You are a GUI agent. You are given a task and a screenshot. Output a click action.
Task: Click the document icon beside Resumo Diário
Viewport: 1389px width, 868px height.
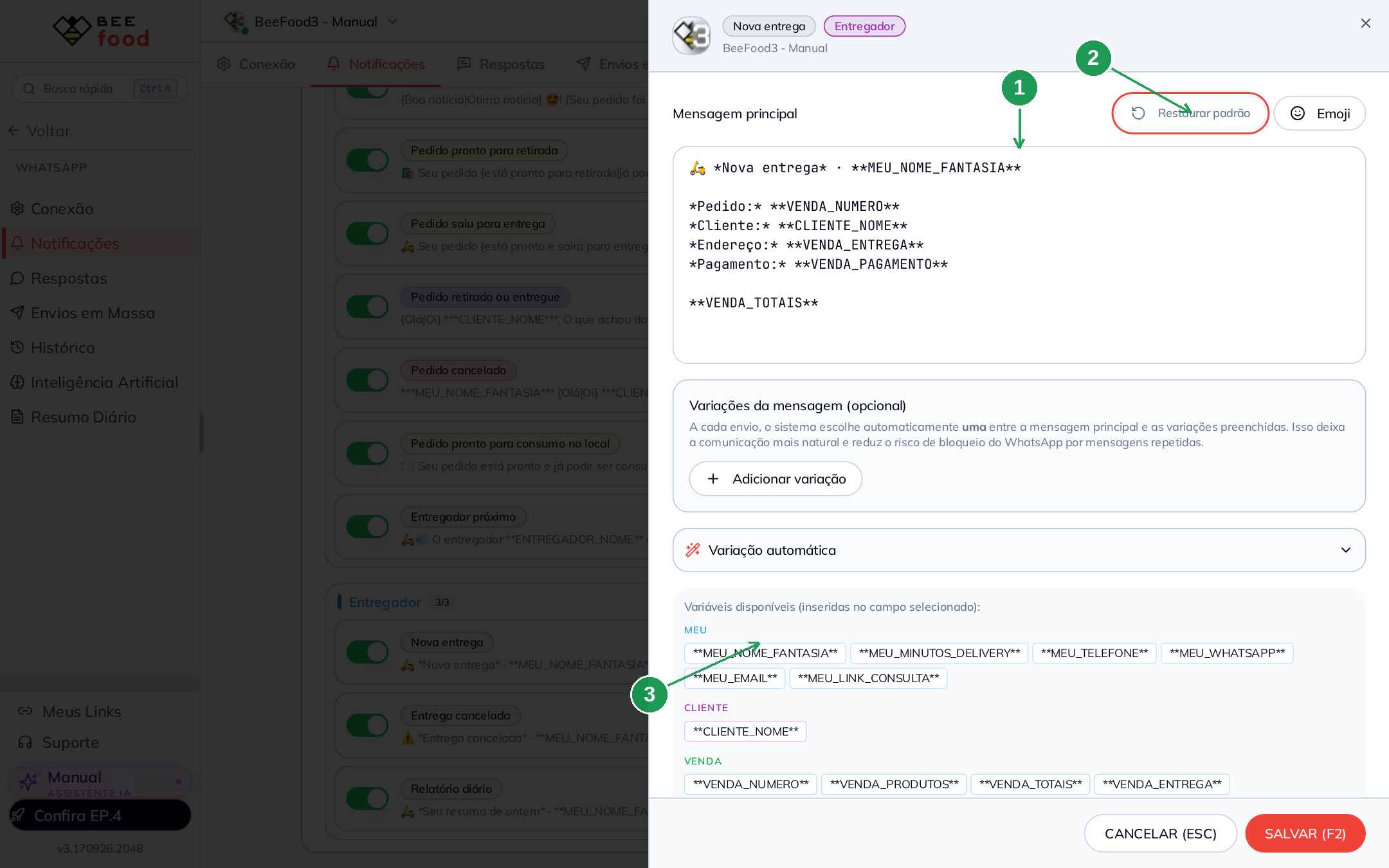click(17, 417)
